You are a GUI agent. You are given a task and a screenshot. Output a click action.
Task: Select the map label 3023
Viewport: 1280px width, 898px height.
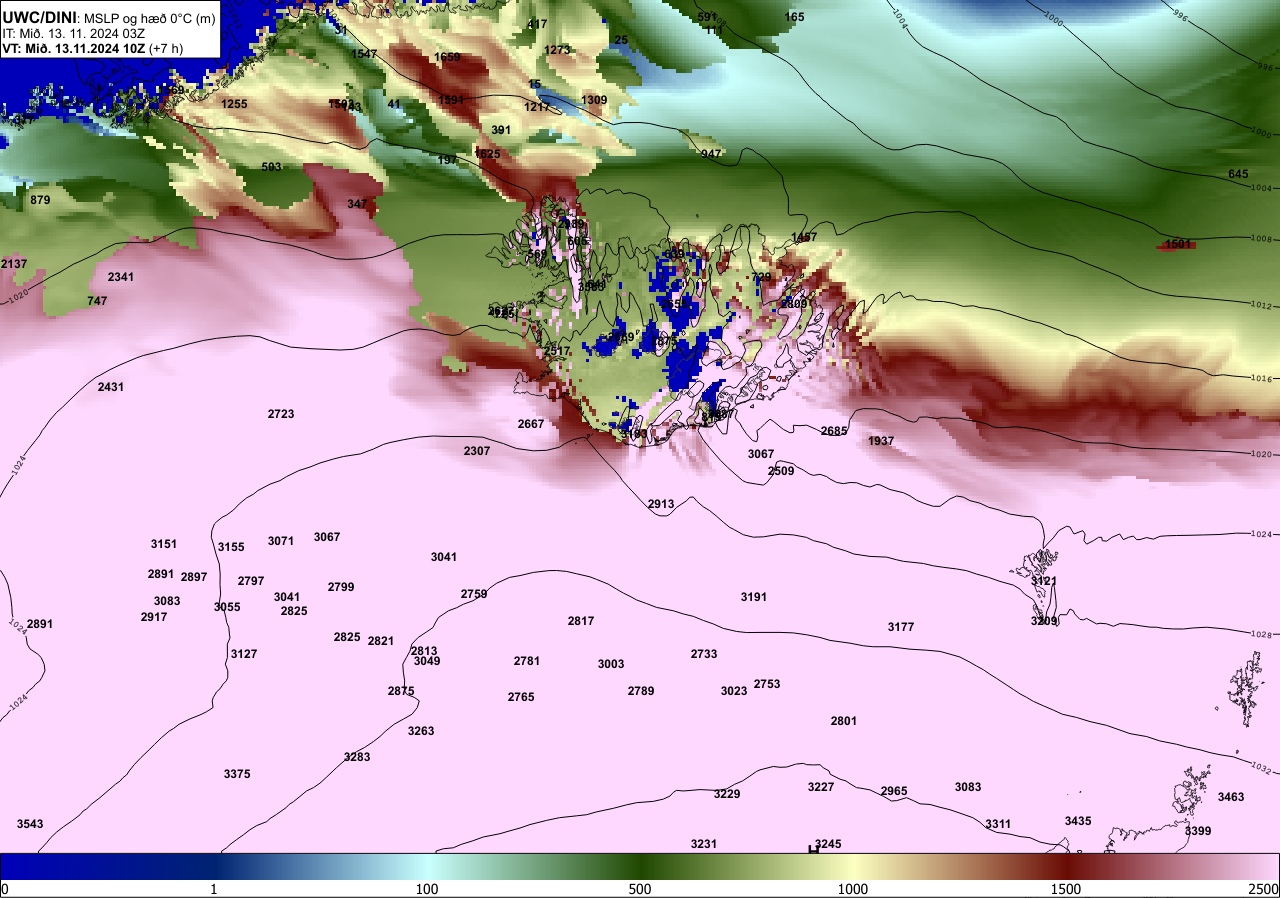point(734,691)
